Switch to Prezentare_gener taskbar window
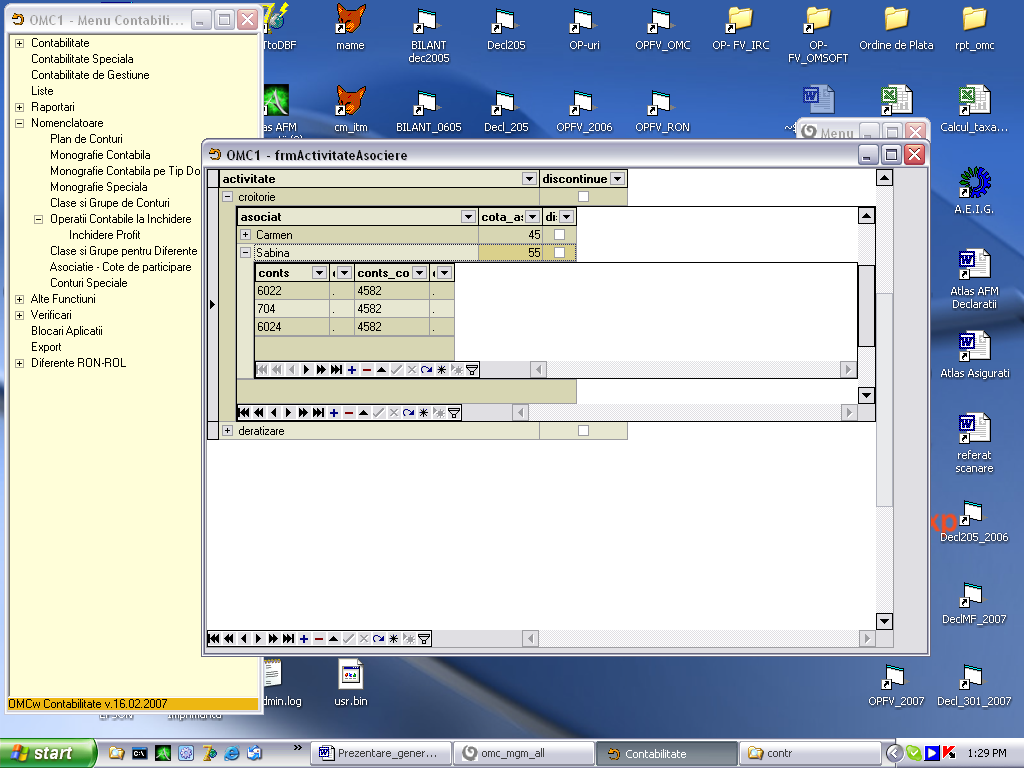This screenshot has height=768, width=1024. pyautogui.click(x=381, y=754)
